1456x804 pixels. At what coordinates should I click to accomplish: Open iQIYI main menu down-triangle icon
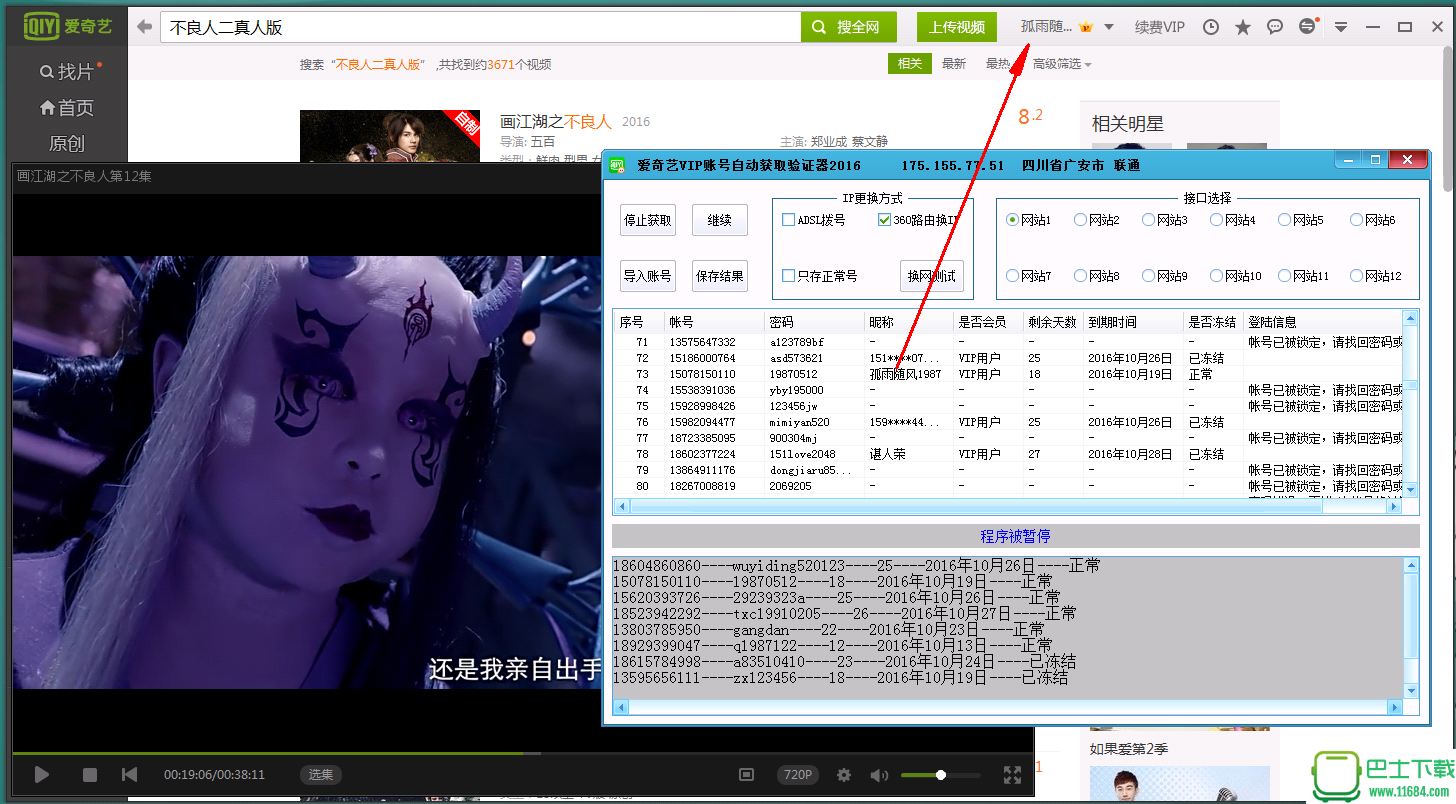coord(1341,27)
